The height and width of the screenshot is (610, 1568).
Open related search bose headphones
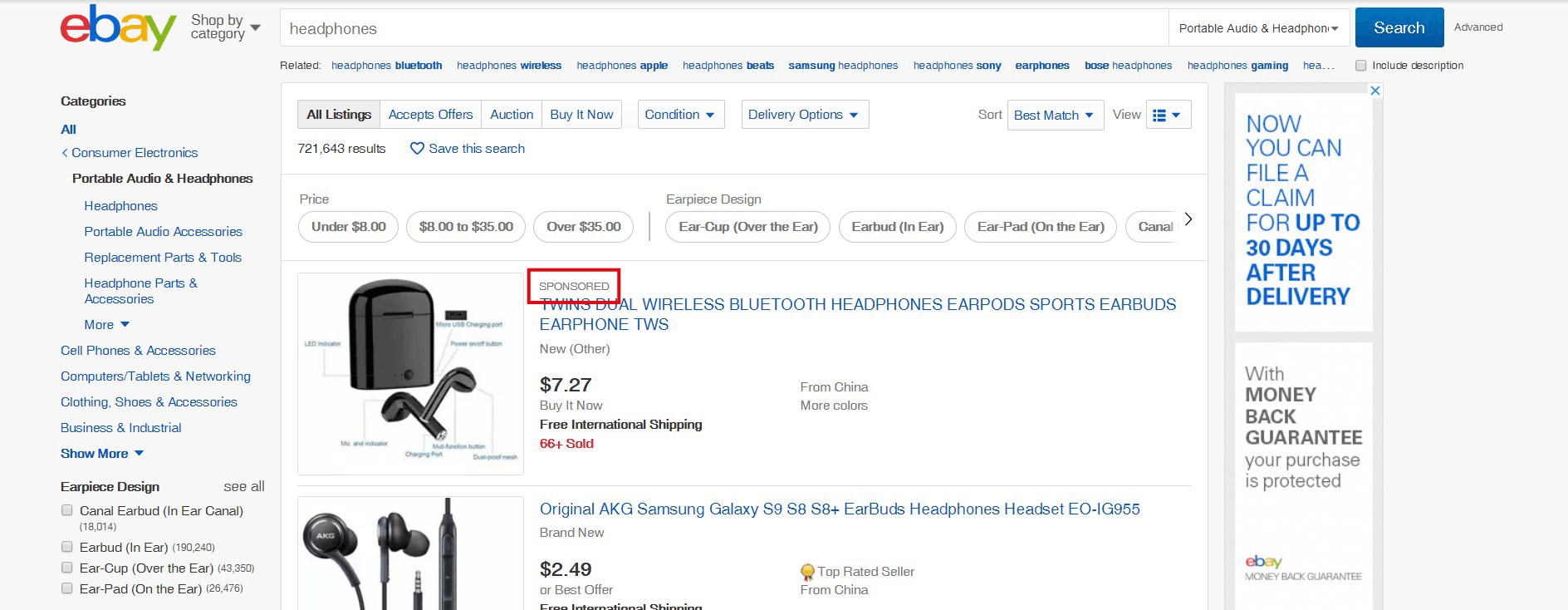pos(1129,66)
